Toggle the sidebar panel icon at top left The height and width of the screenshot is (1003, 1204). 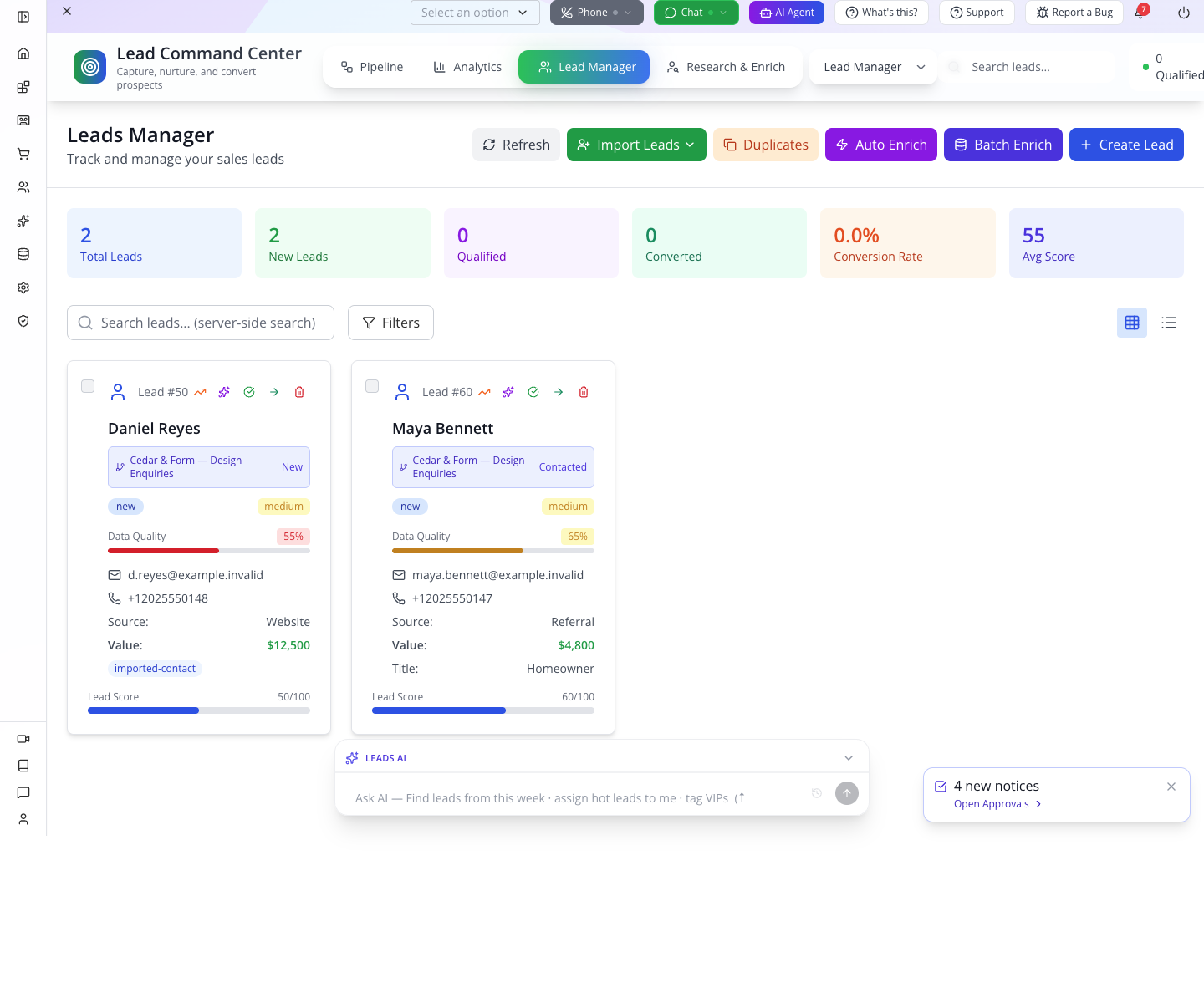point(23,17)
